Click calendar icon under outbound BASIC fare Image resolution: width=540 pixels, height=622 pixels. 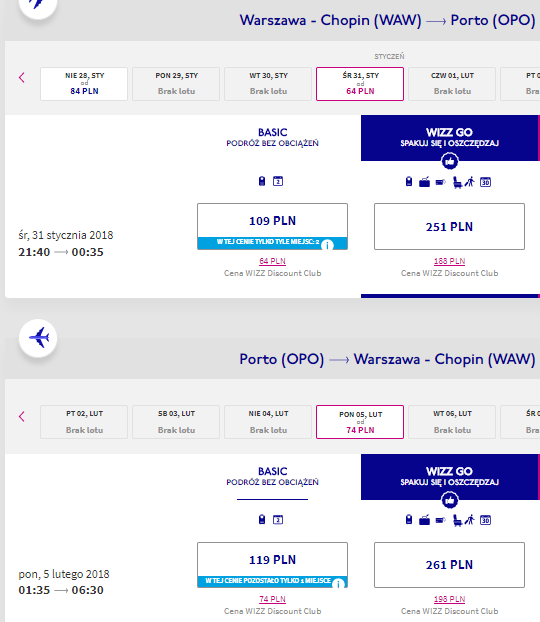pyautogui.click(x=278, y=181)
